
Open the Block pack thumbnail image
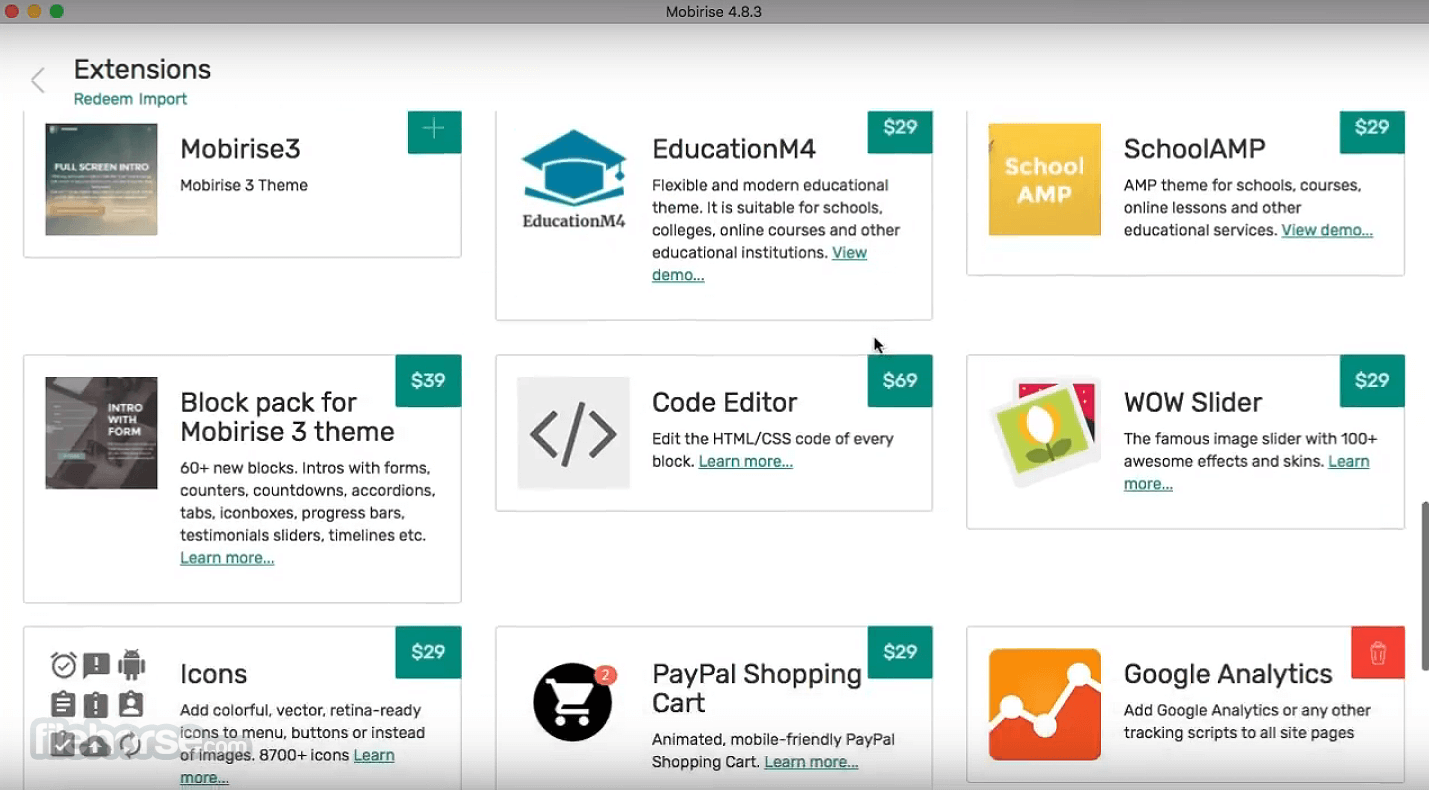point(101,433)
